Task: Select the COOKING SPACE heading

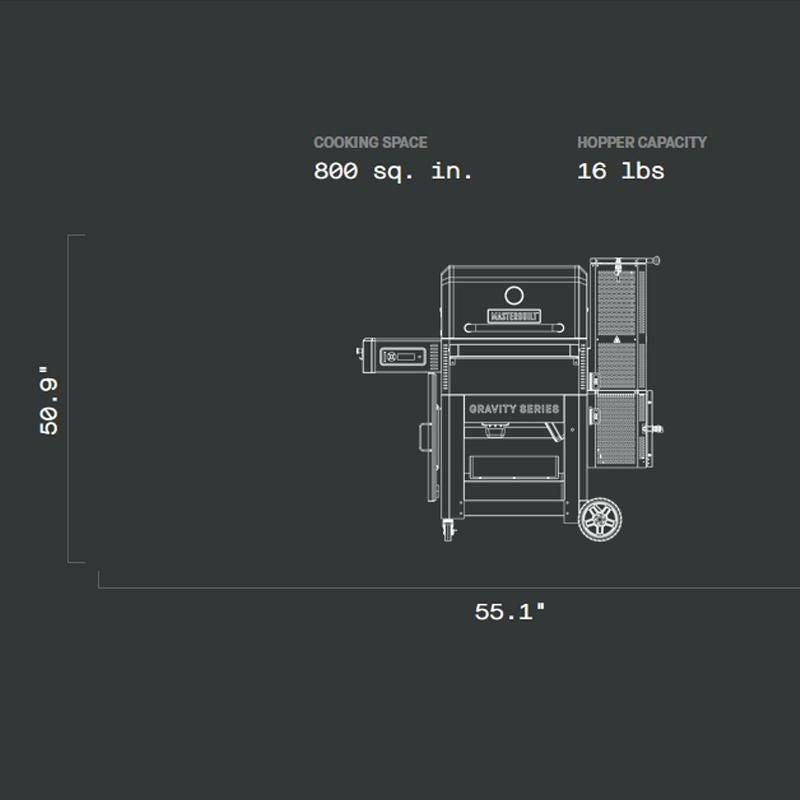Action: [371, 141]
